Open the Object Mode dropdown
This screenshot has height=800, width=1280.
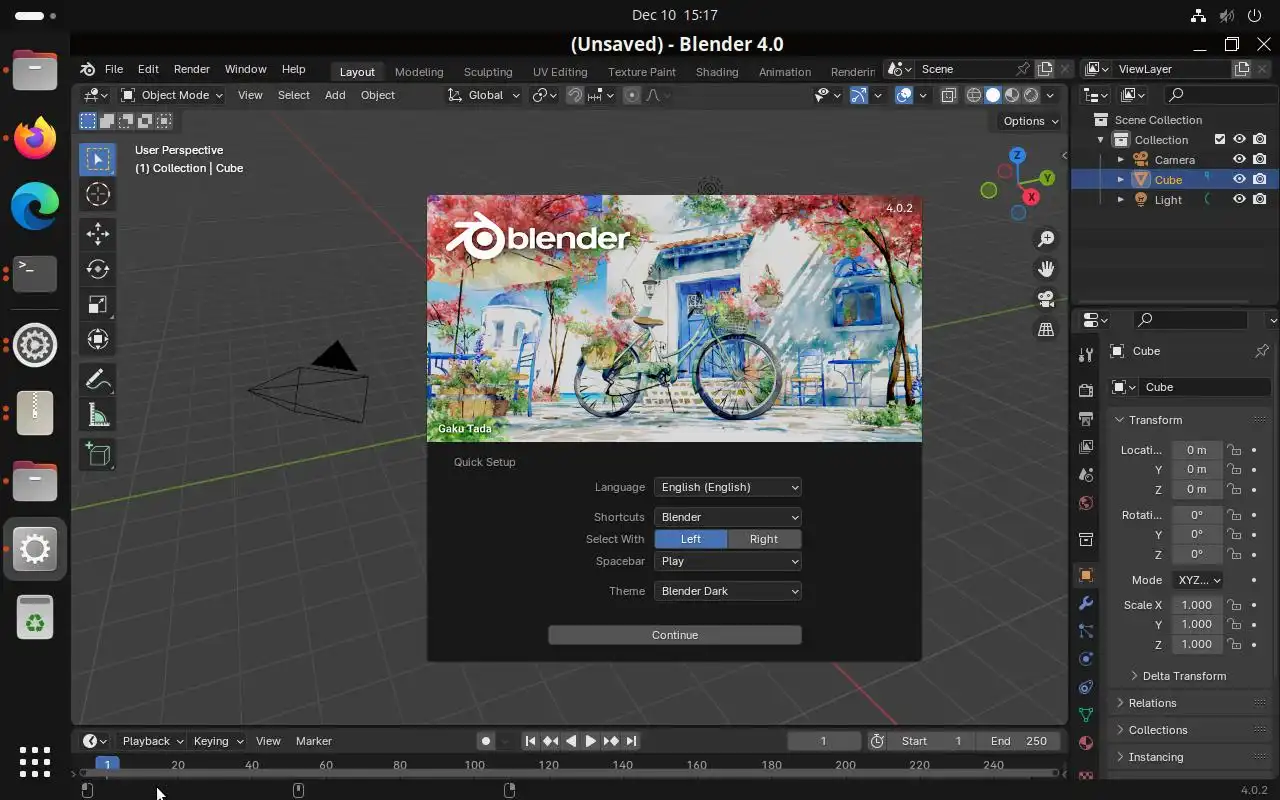click(171, 95)
